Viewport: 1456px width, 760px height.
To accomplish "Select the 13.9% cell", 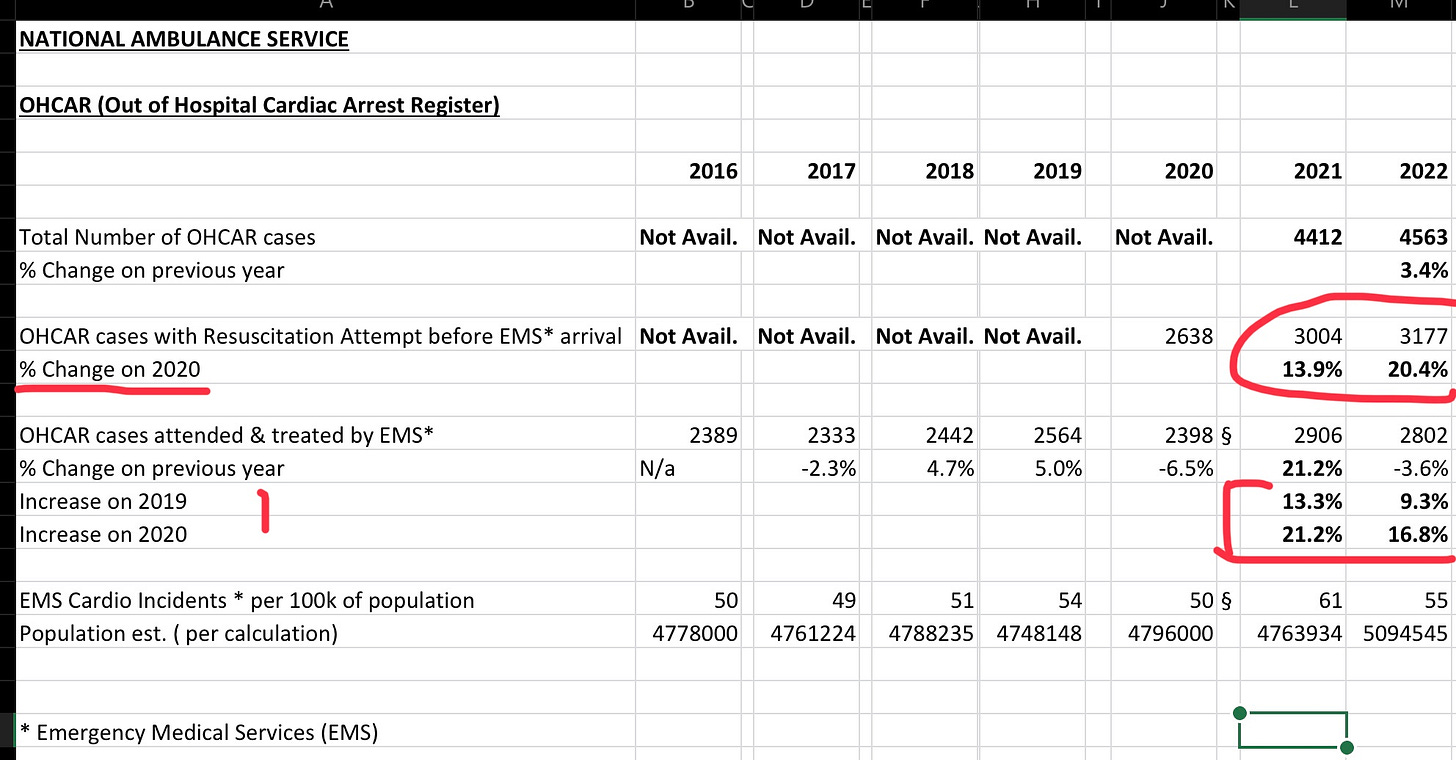I will point(1312,369).
